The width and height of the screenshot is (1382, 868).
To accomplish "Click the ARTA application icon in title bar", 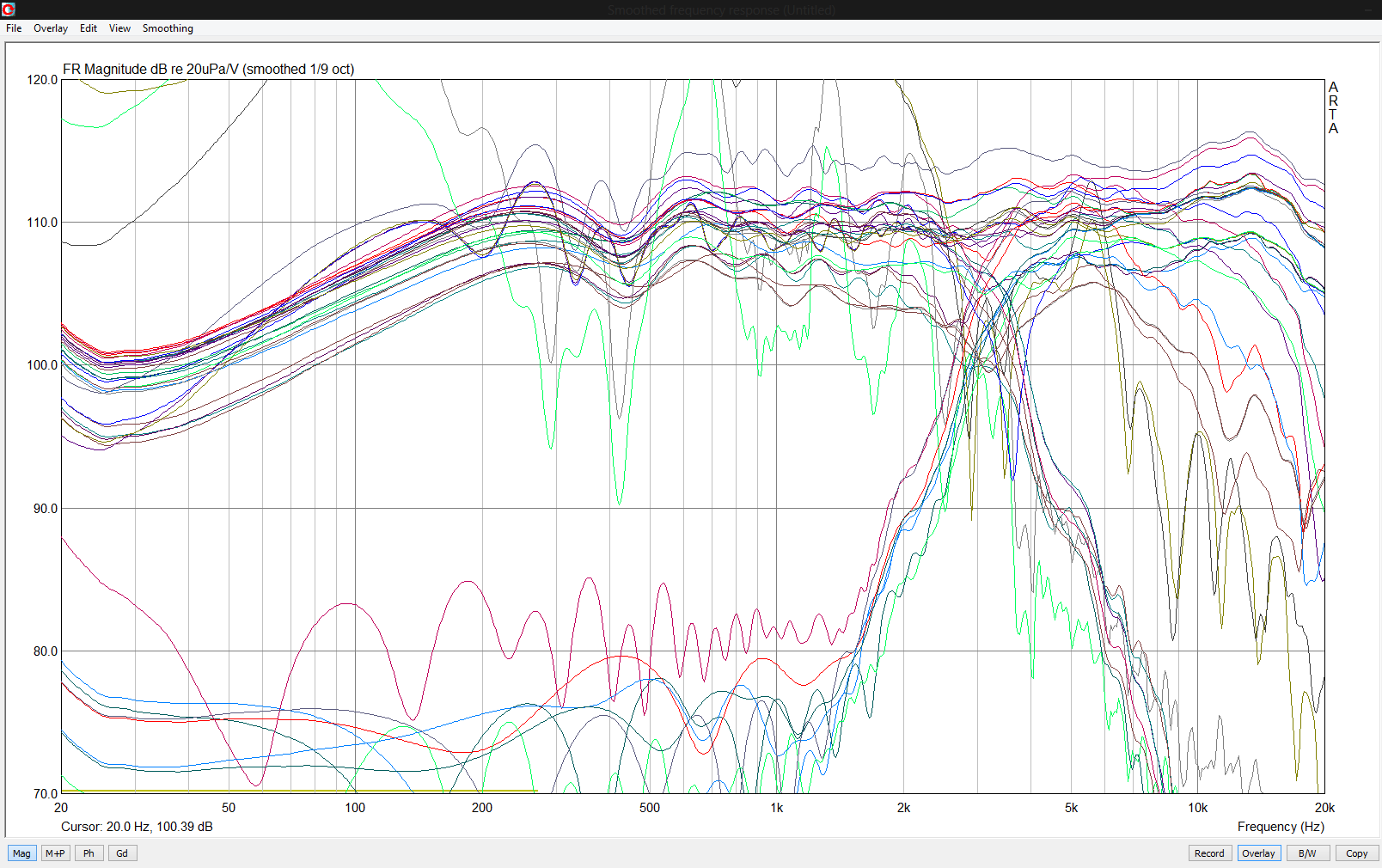I will pos(9,9).
